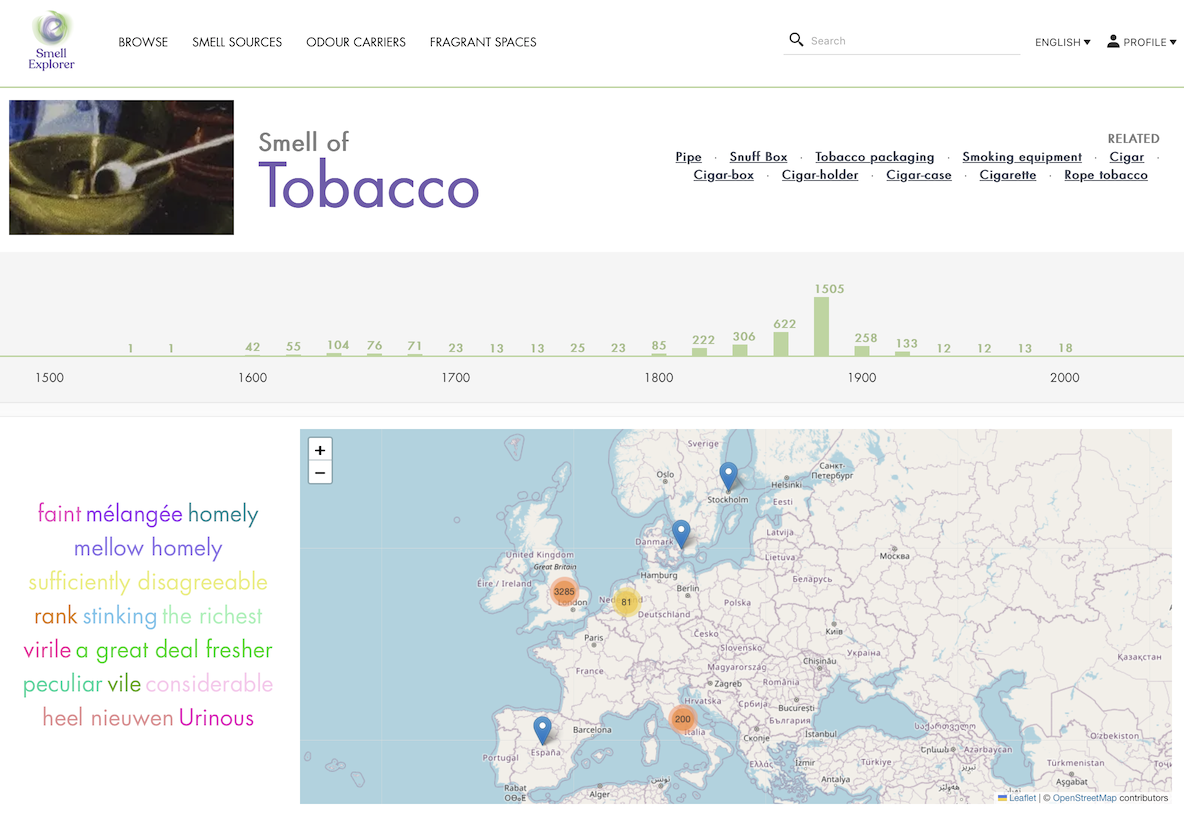1184x819 pixels.
Task: Click the word 'considerable' in cloud
Action: click(209, 684)
